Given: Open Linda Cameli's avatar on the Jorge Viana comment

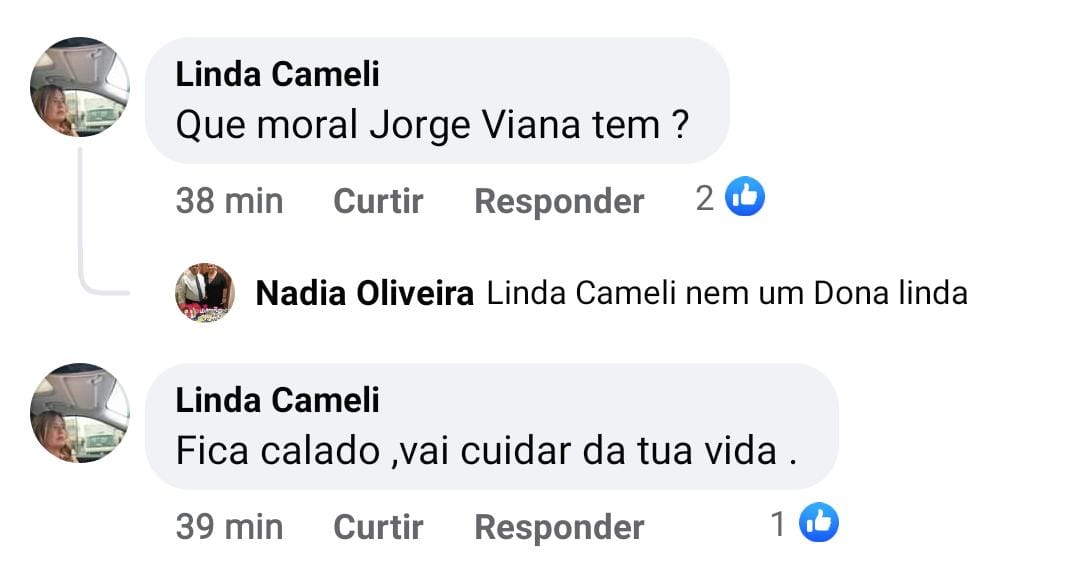Looking at the screenshot, I should [x=80, y=87].
